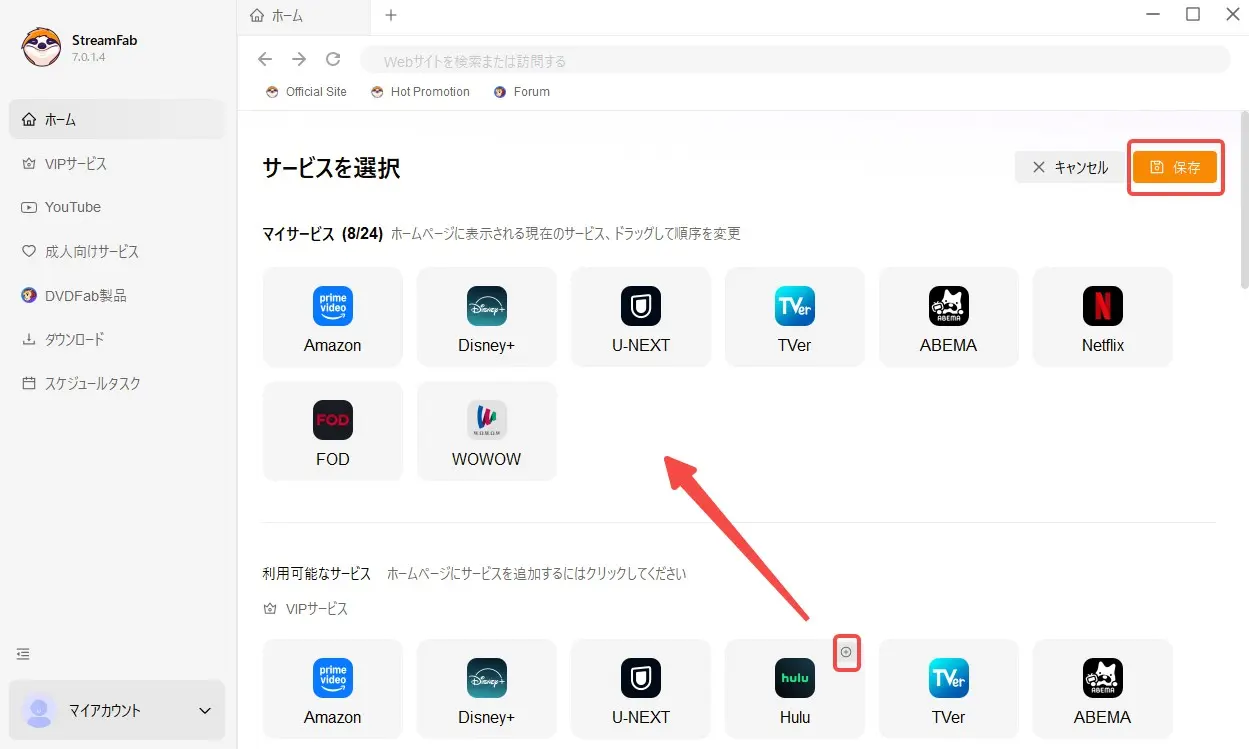The height and width of the screenshot is (749, 1249).
Task: Click ABEMA under 利用可能なサービス
Action: (x=1103, y=689)
